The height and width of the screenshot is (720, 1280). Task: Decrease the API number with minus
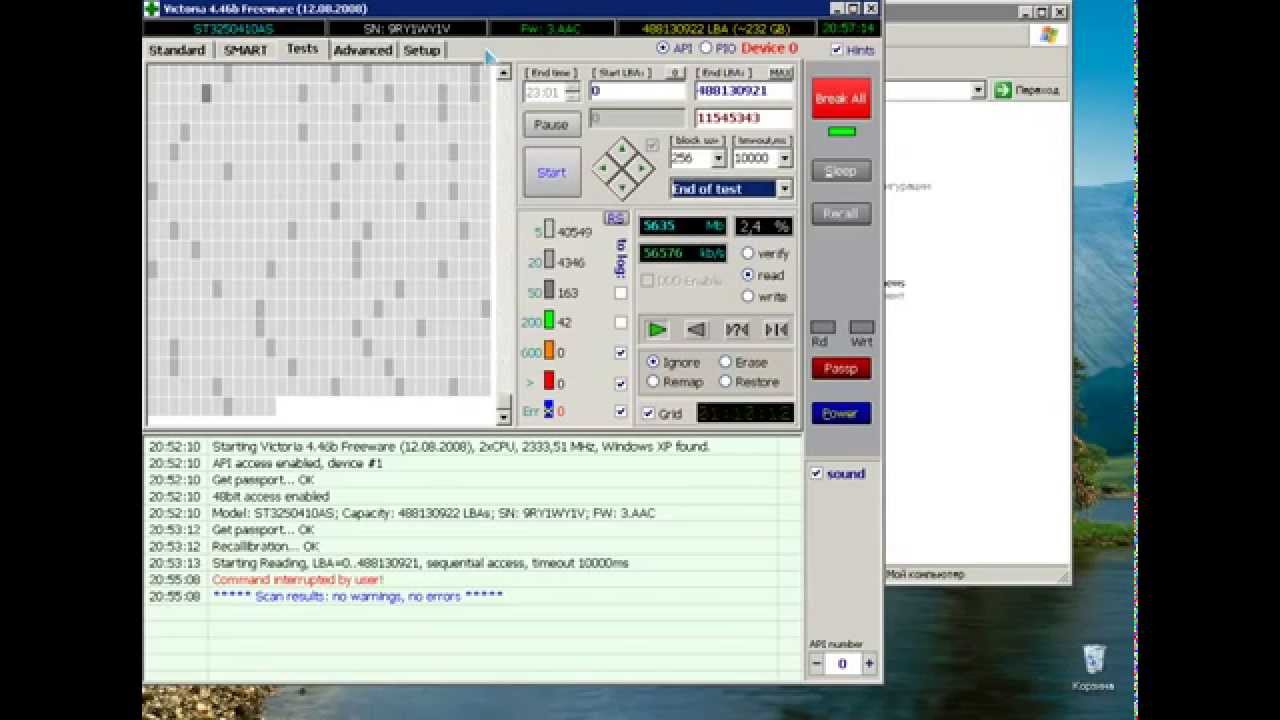(x=817, y=663)
